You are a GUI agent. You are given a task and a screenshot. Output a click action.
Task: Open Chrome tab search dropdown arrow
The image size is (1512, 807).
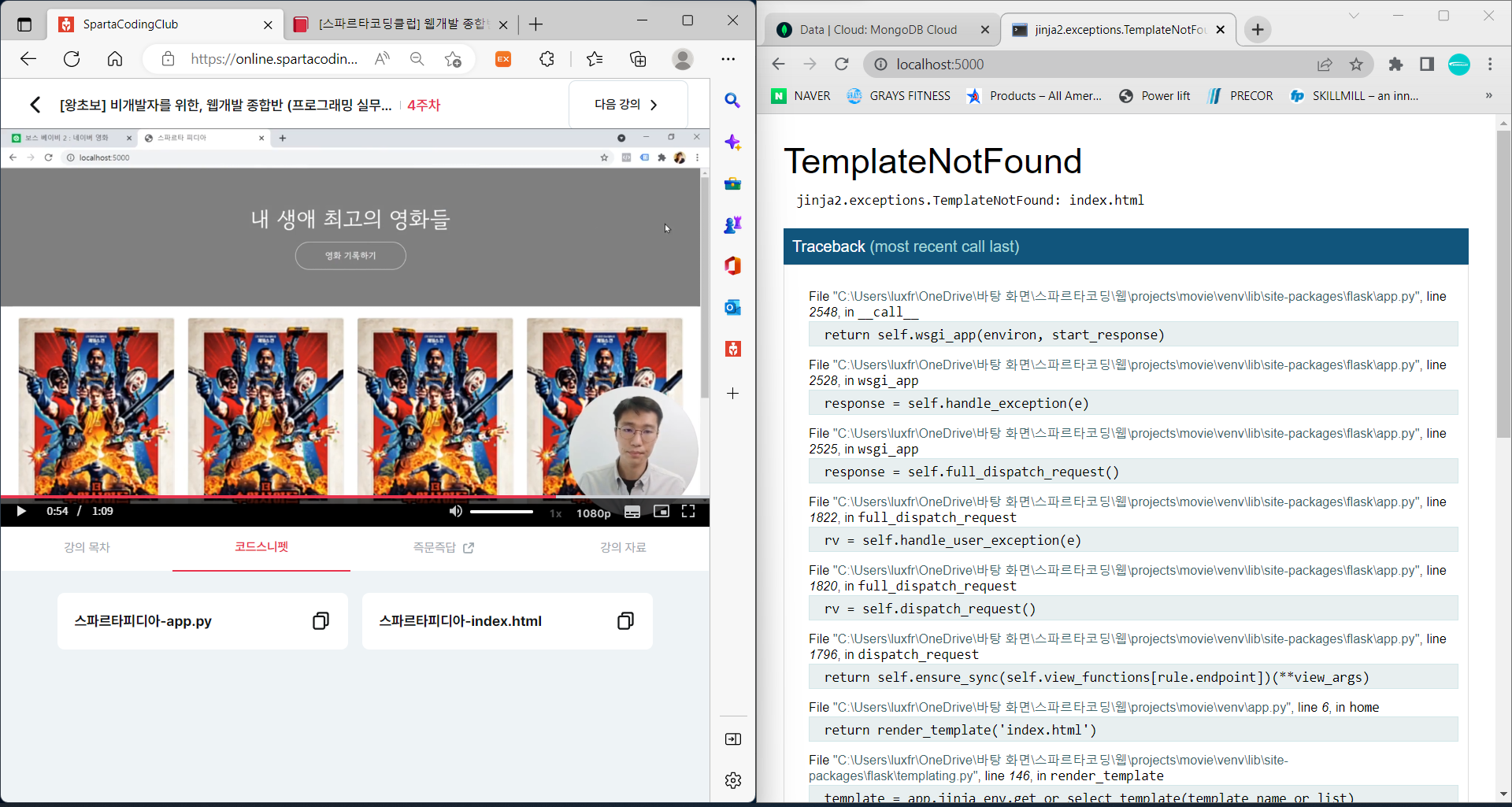pos(1354,16)
